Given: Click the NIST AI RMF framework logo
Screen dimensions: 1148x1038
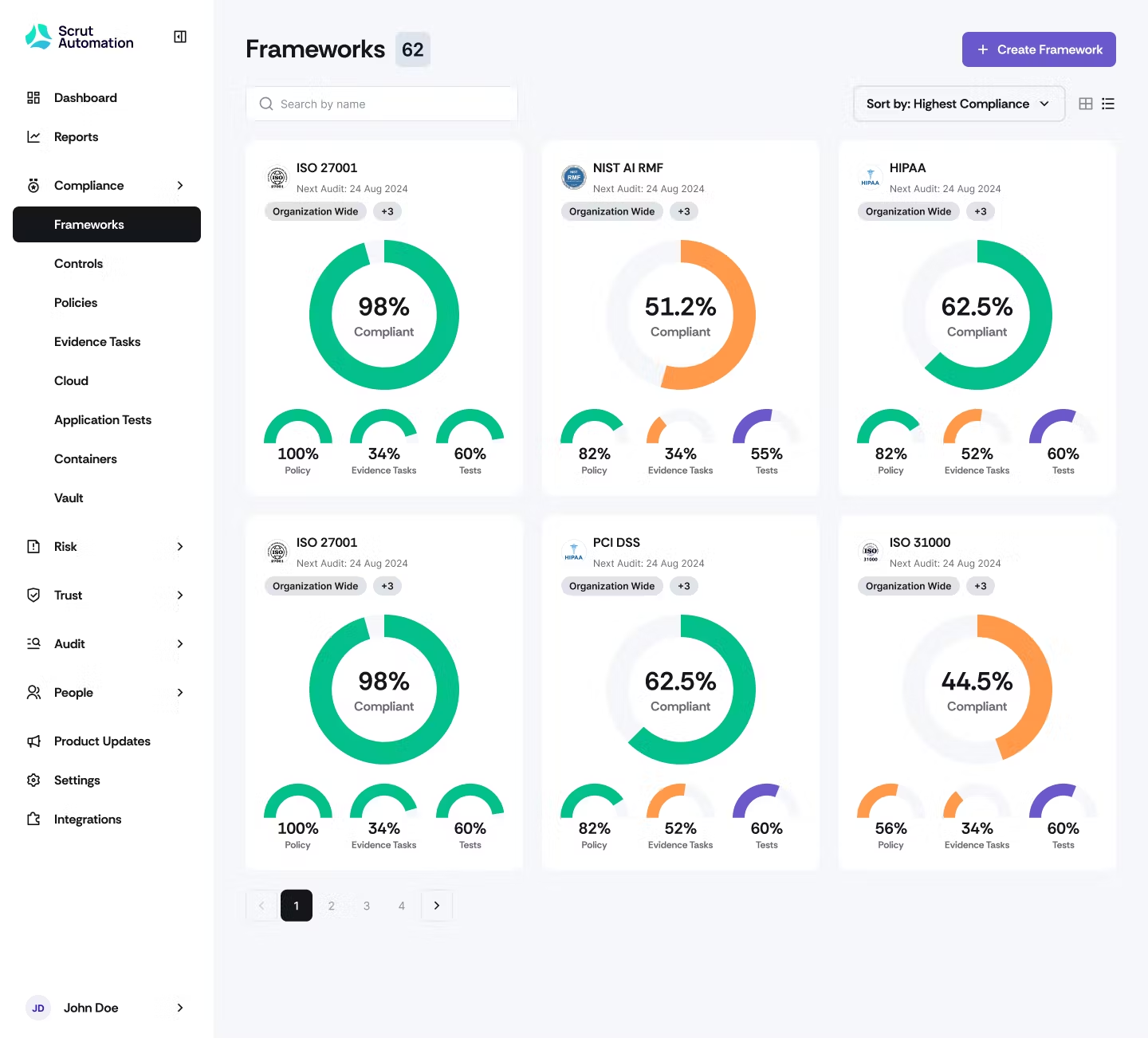Looking at the screenshot, I should click(x=573, y=177).
